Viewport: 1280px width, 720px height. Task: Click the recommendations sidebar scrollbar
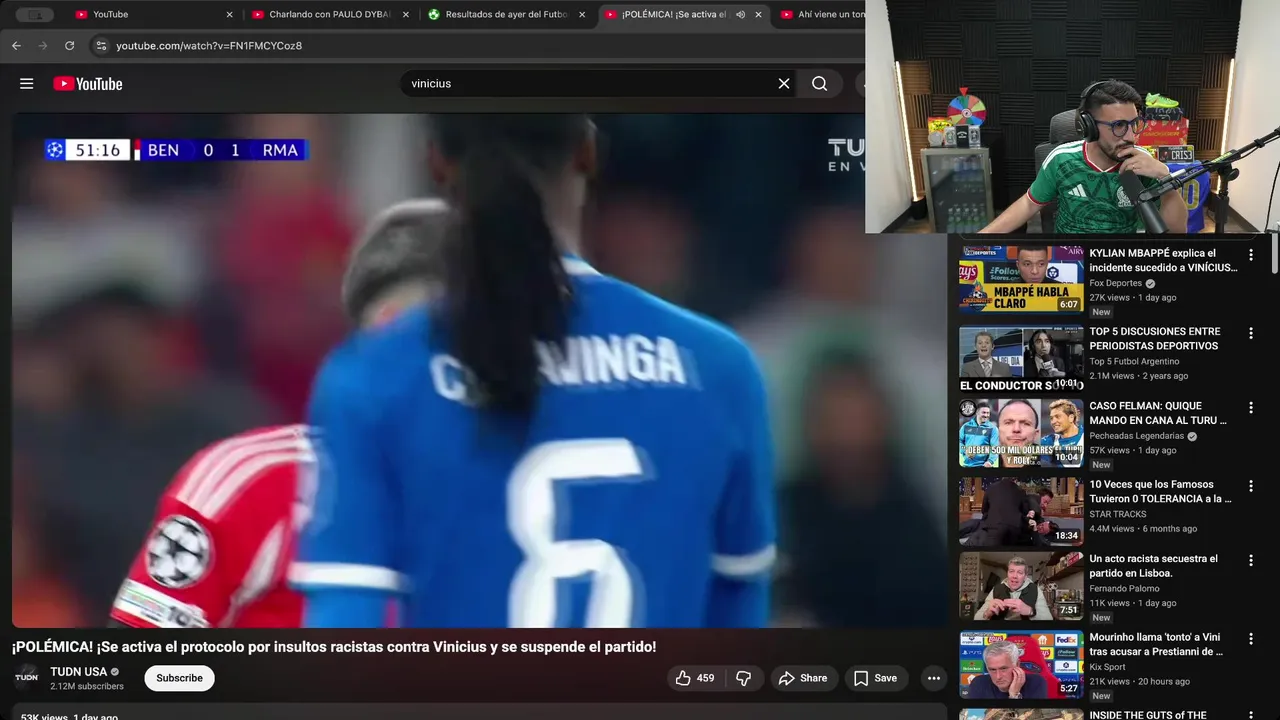[1275, 255]
